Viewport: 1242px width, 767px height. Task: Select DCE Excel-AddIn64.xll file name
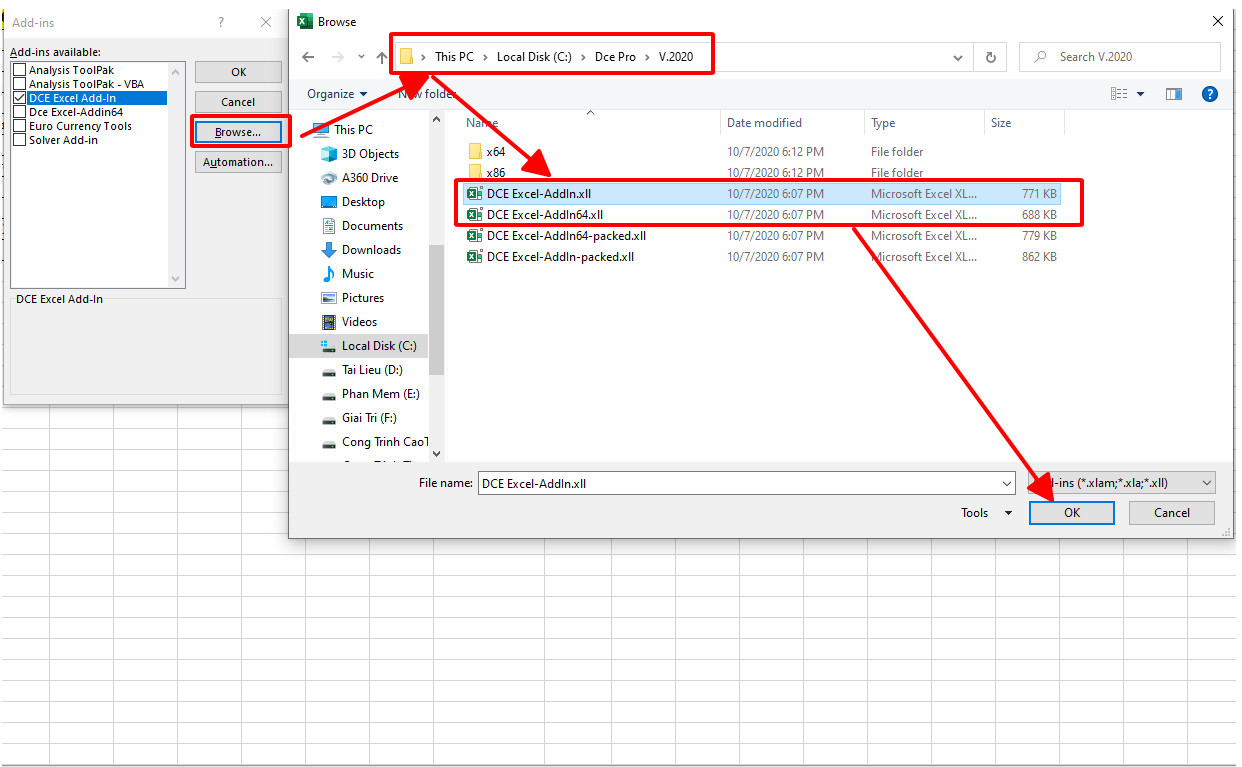click(x=545, y=215)
